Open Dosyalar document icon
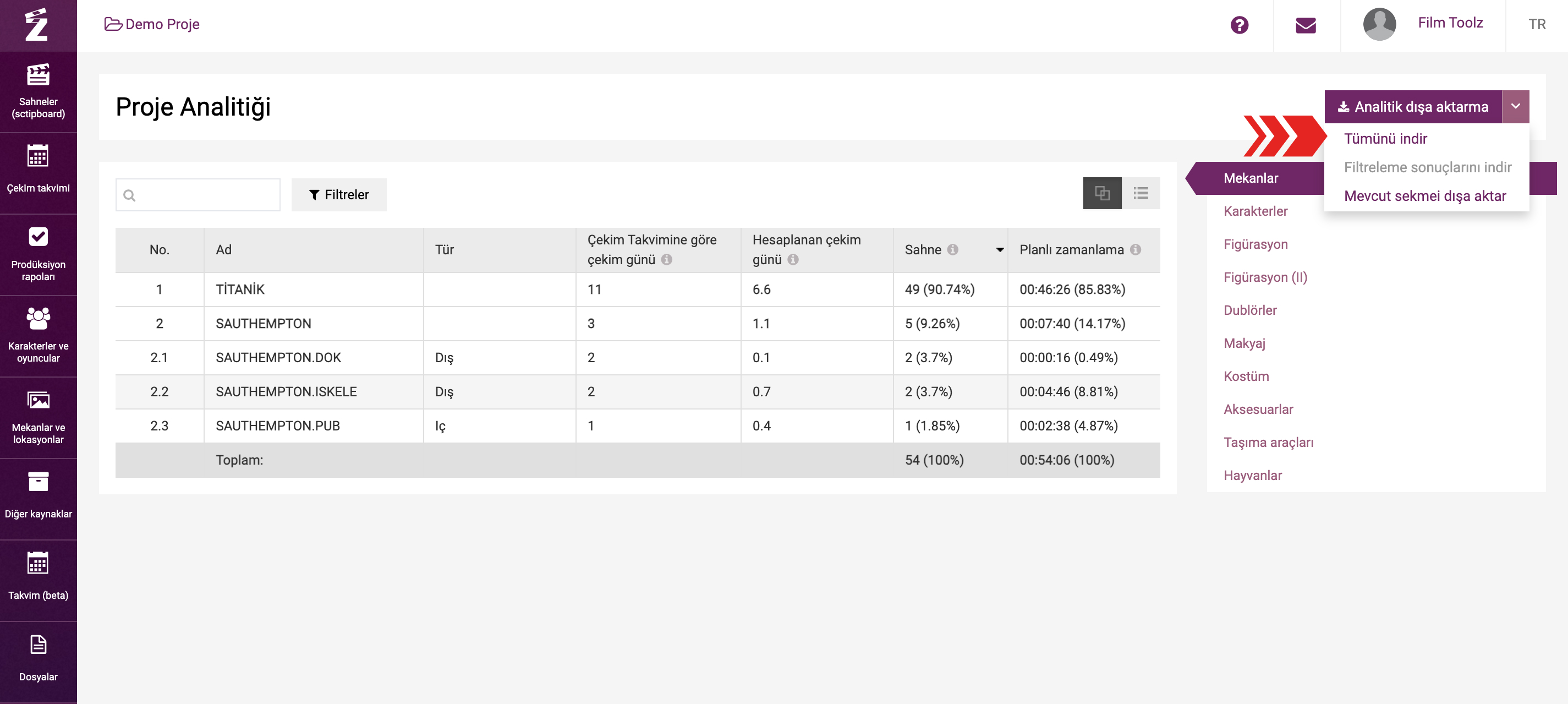Image resolution: width=1568 pixels, height=704 pixels. (38, 645)
